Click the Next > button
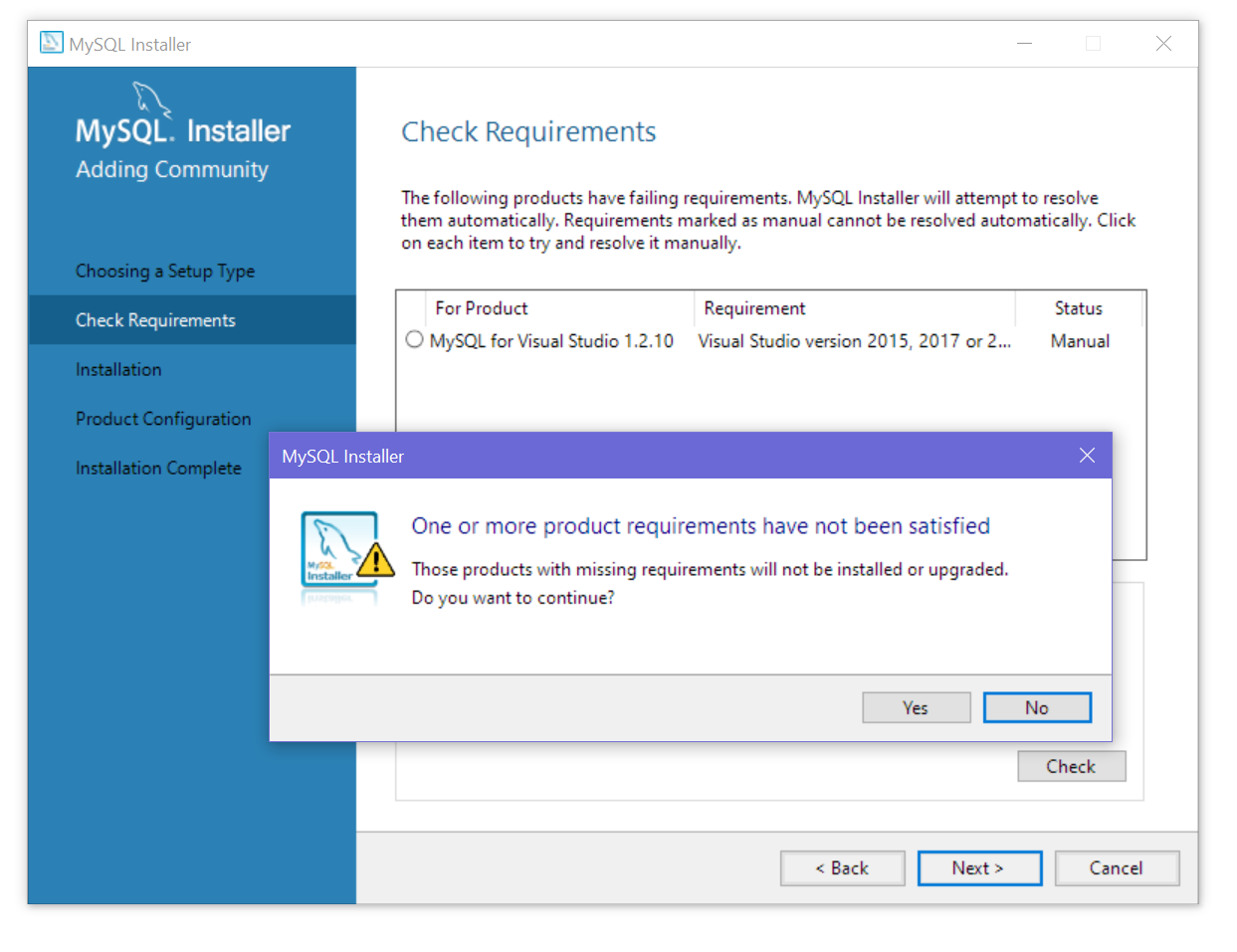Image resolution: width=1237 pixels, height=952 pixels. pos(979,867)
